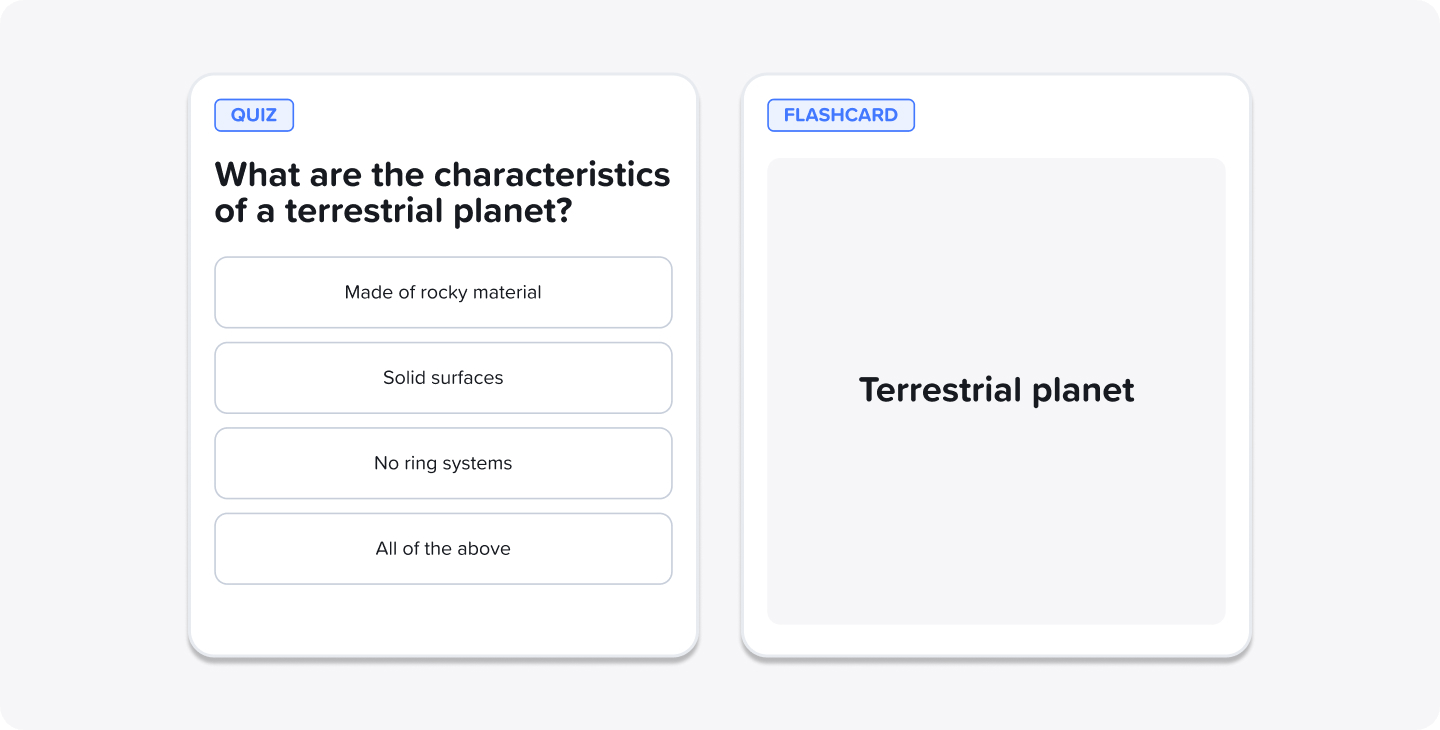Viewport: 1440px width, 730px height.
Task: Click the third quiz answer choice
Action: (x=443, y=463)
